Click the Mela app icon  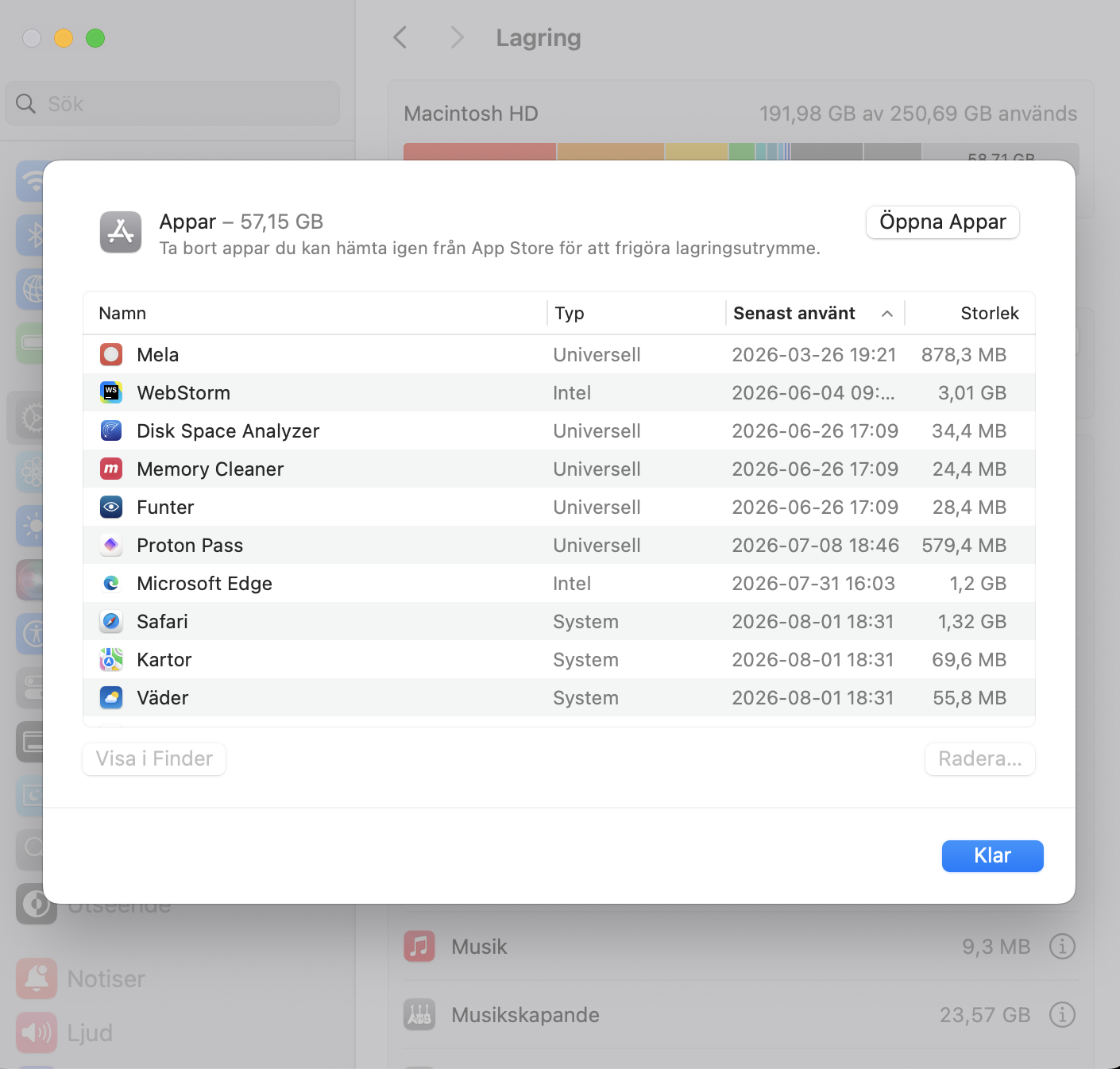point(111,354)
